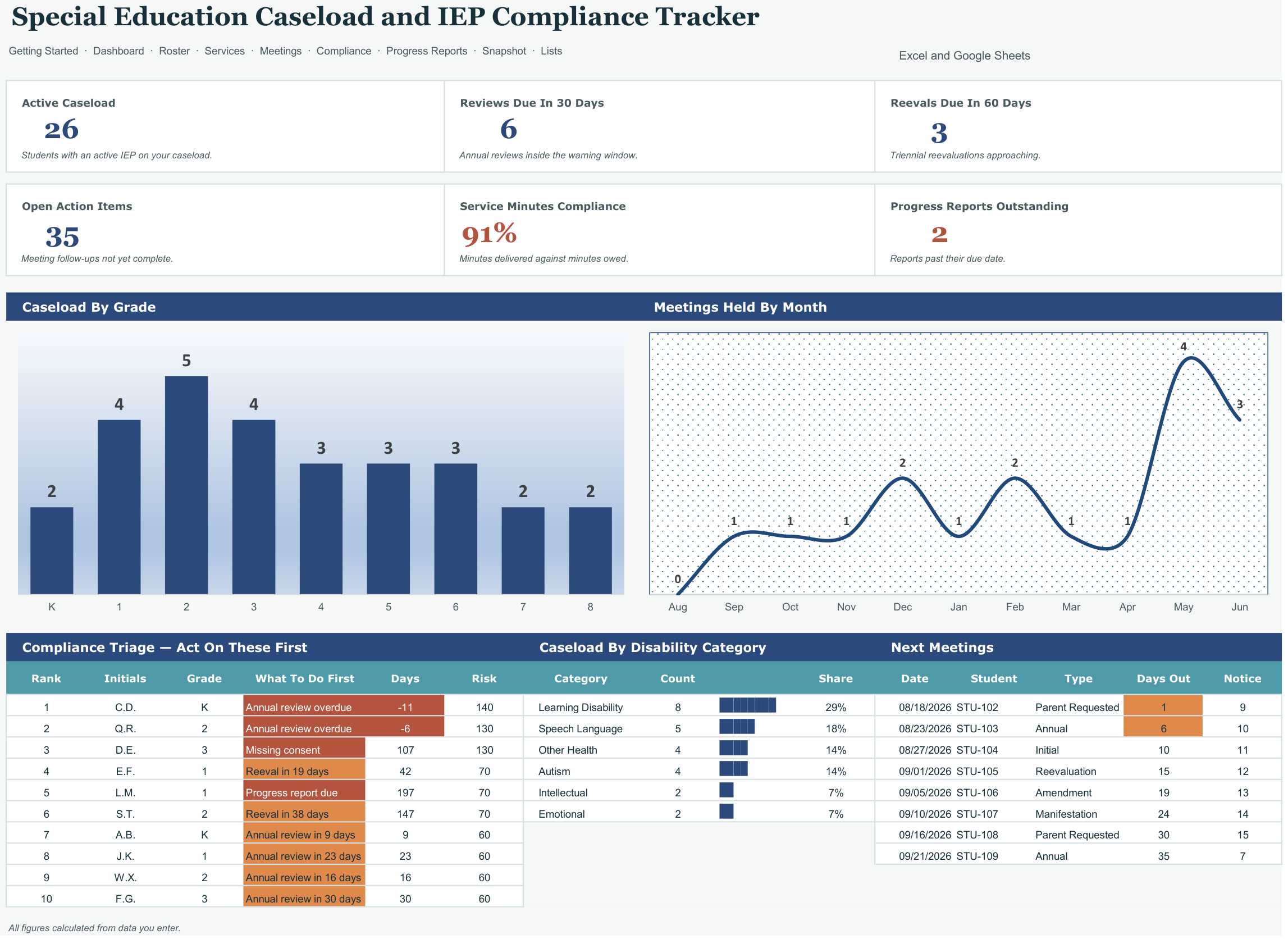Open the Progress Reports link
The image size is (1288, 939).
coord(427,51)
